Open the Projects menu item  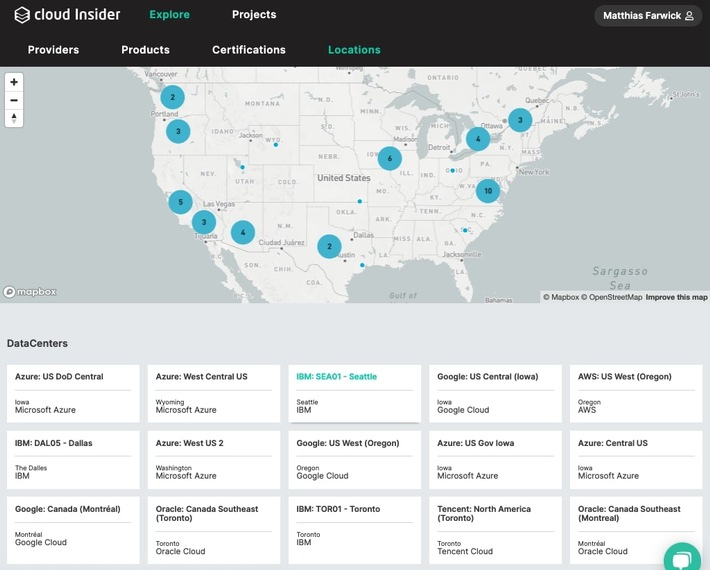[254, 15]
